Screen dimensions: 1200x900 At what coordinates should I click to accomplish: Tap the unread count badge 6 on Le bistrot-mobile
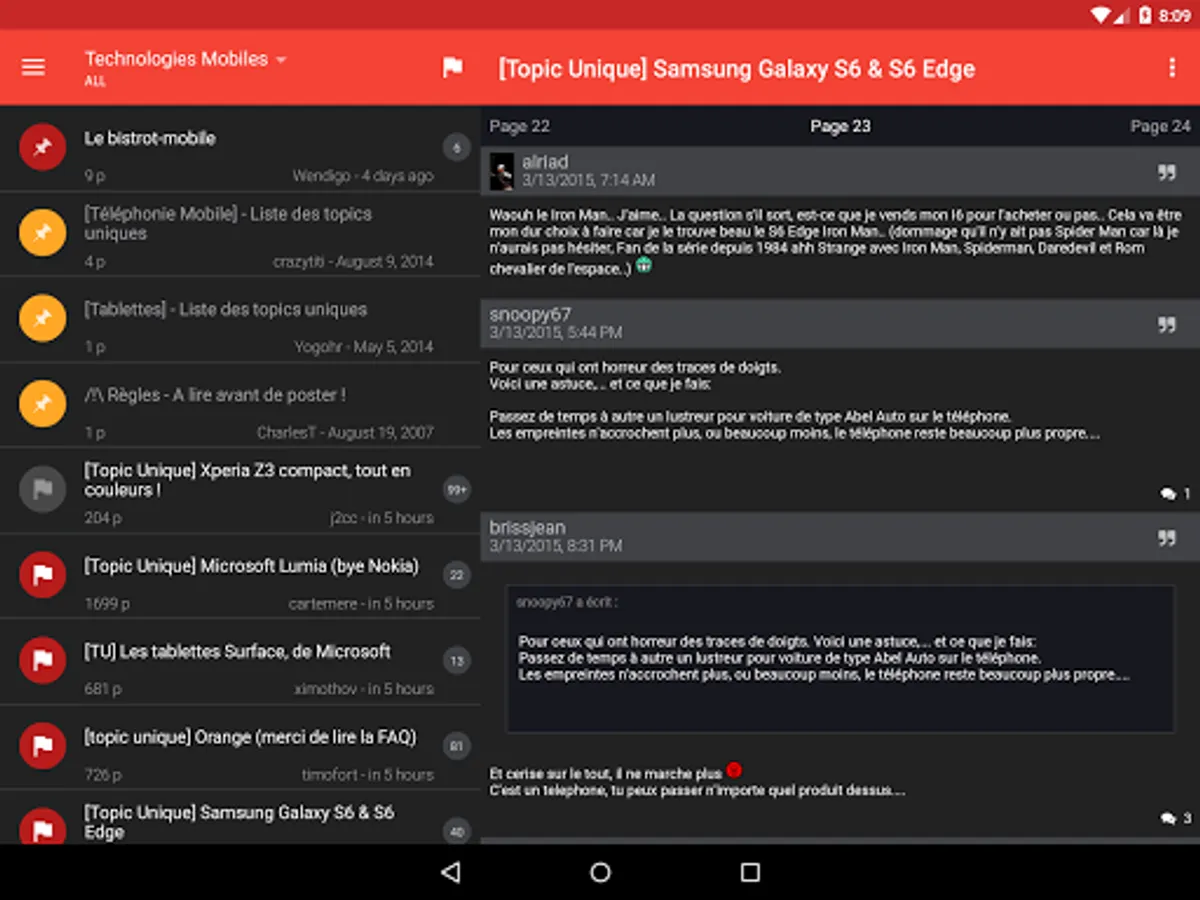tap(456, 148)
